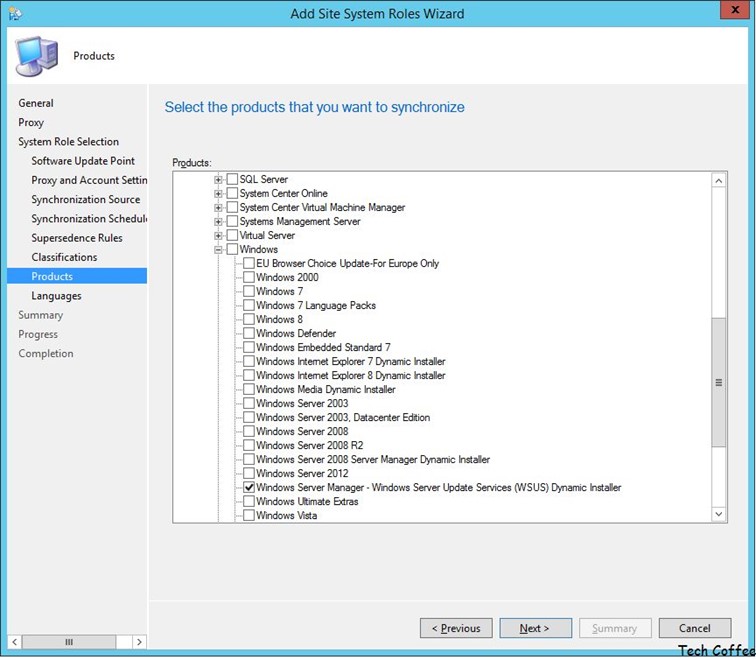Select Windows Media Dynamic Installer label
Viewport: 756px width, 660px height.
point(325,389)
